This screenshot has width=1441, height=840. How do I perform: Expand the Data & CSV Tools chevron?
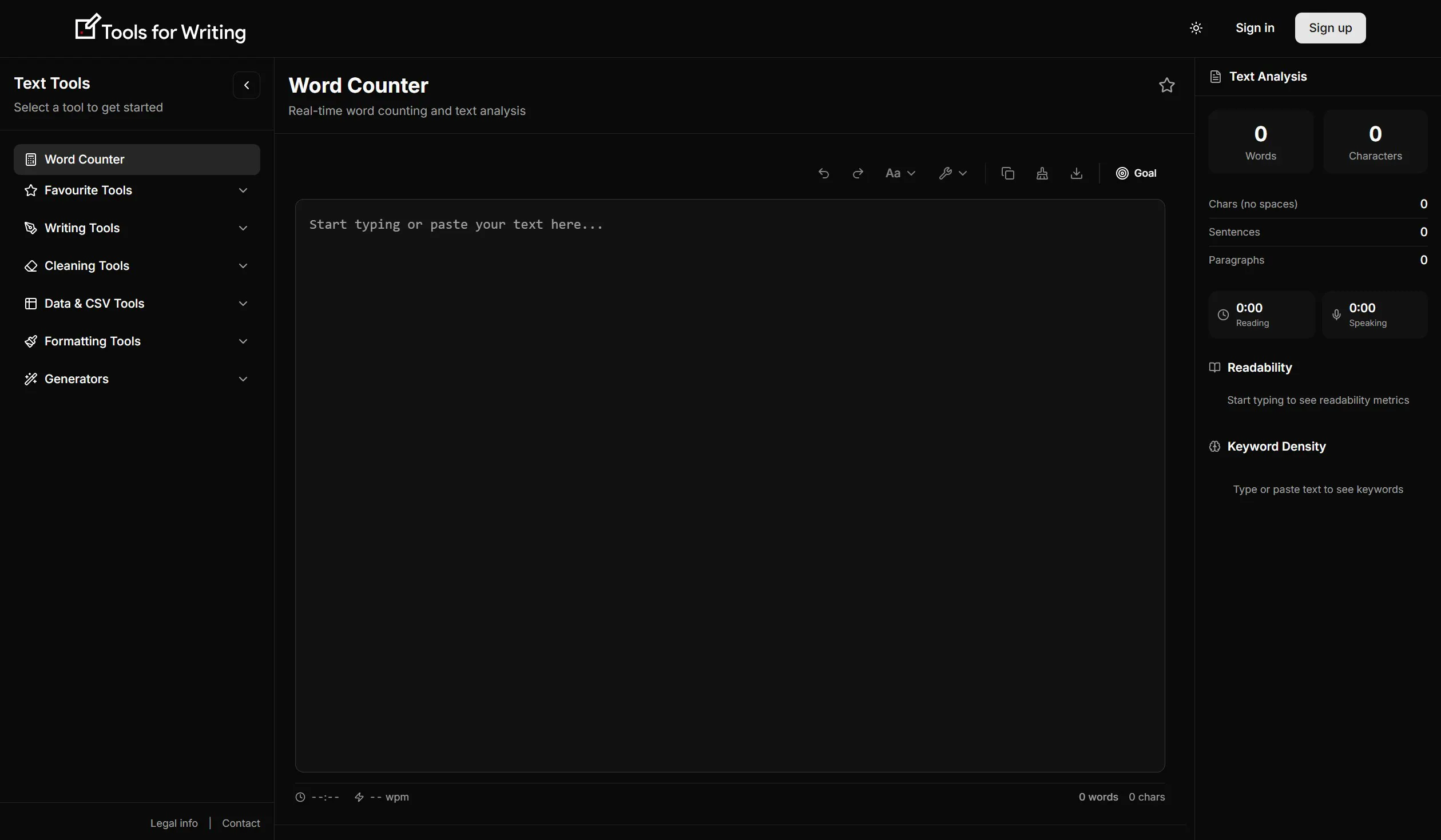coord(243,304)
